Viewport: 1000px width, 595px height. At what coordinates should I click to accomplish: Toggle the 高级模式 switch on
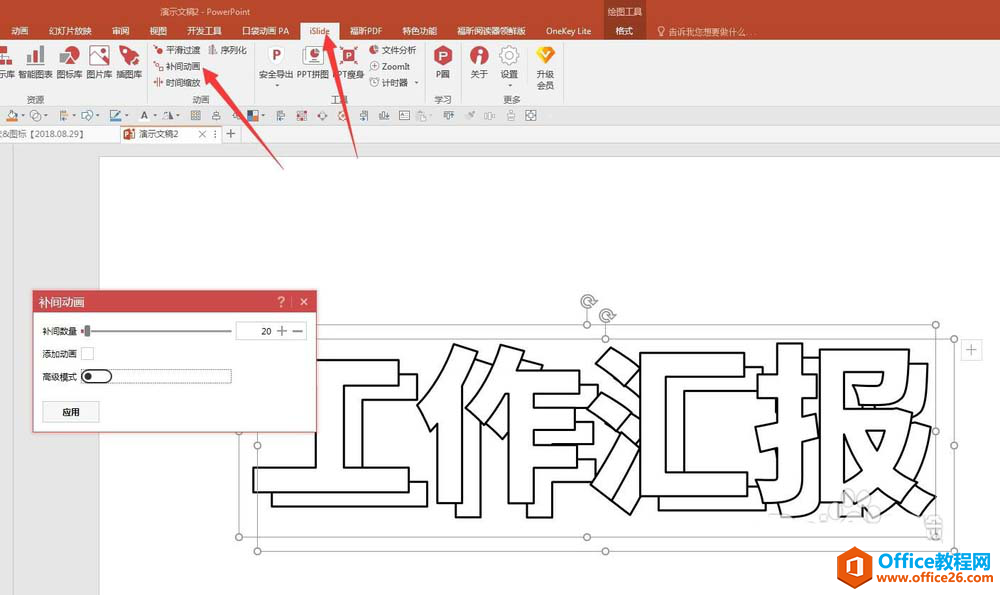click(98, 376)
